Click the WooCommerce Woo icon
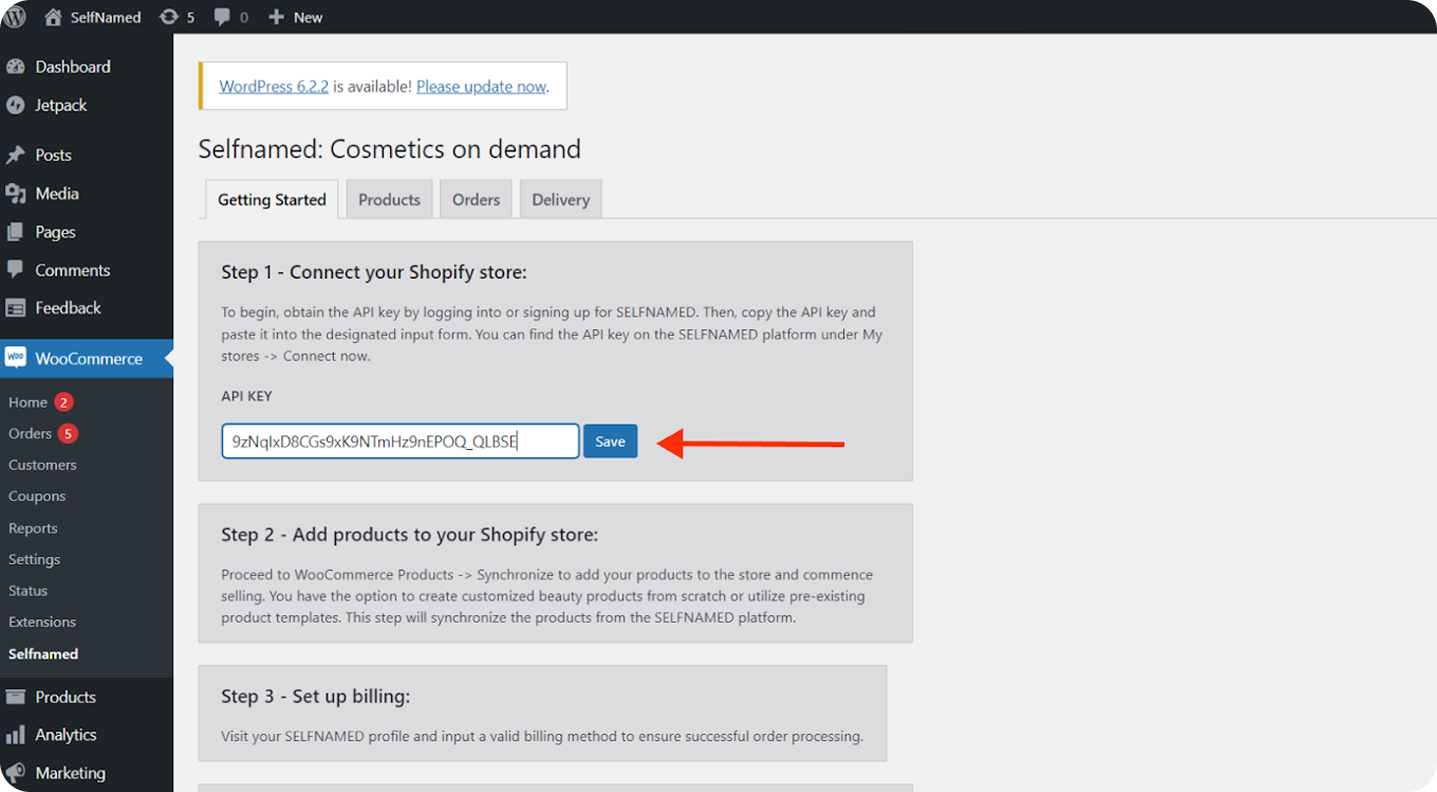Image resolution: width=1437 pixels, height=792 pixels. coord(15,358)
